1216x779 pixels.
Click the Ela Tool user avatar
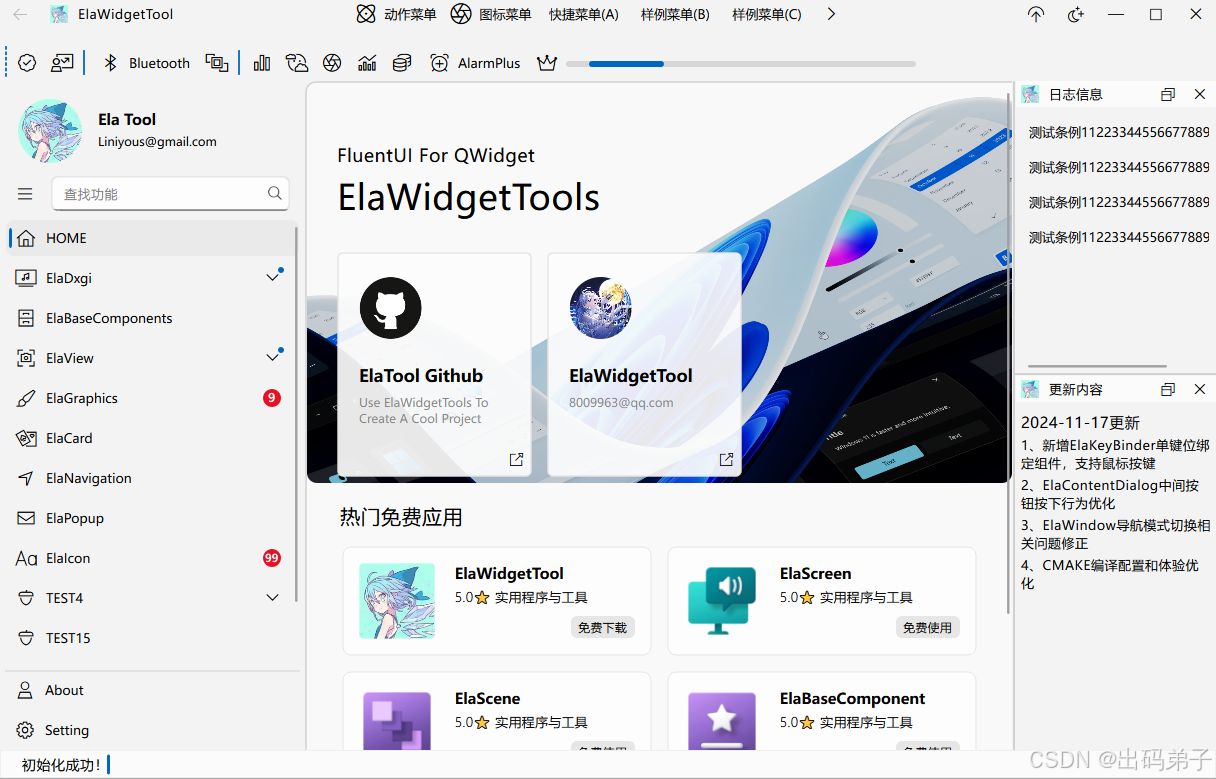(x=50, y=131)
